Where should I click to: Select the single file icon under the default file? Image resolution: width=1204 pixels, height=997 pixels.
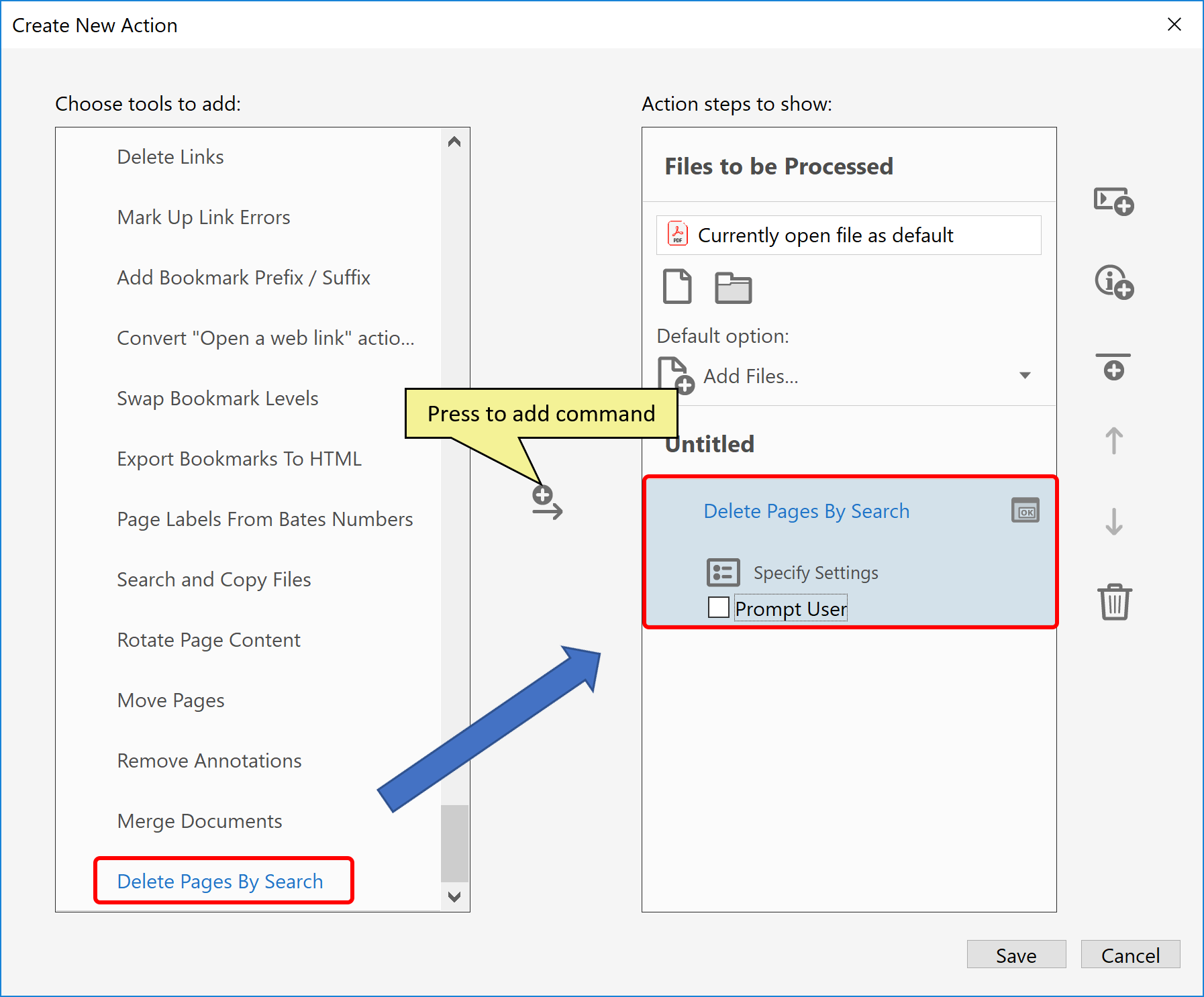click(676, 287)
